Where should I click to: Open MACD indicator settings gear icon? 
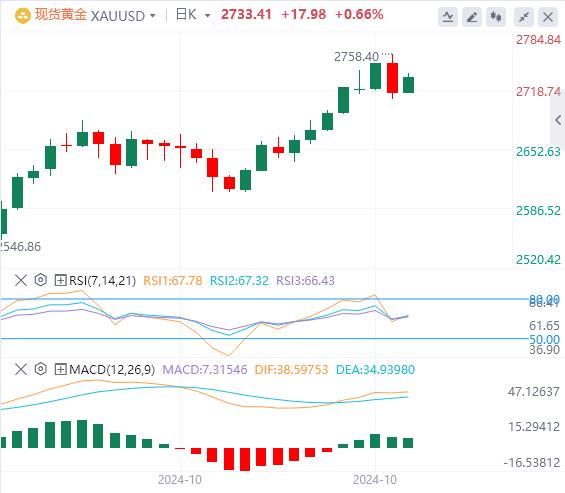[x=41, y=369]
